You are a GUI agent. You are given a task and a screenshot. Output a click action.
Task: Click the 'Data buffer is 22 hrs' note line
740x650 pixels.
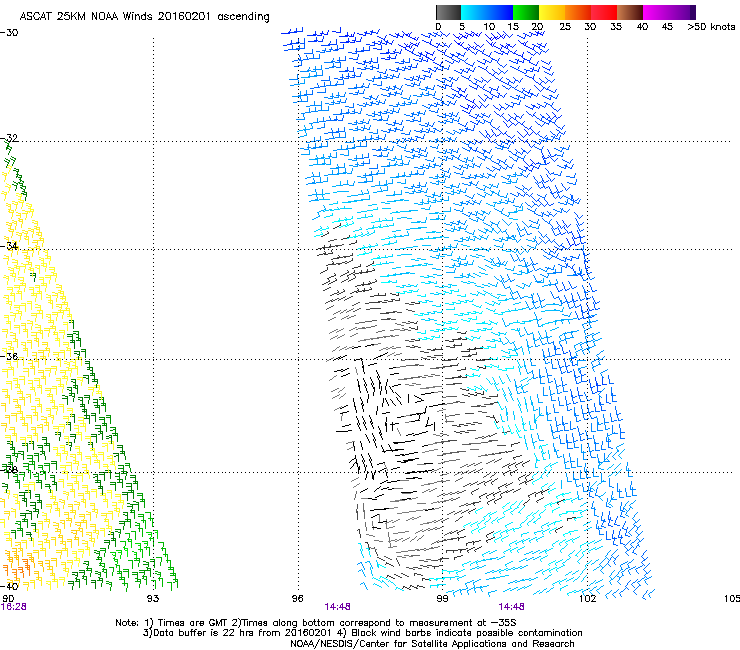362,633
